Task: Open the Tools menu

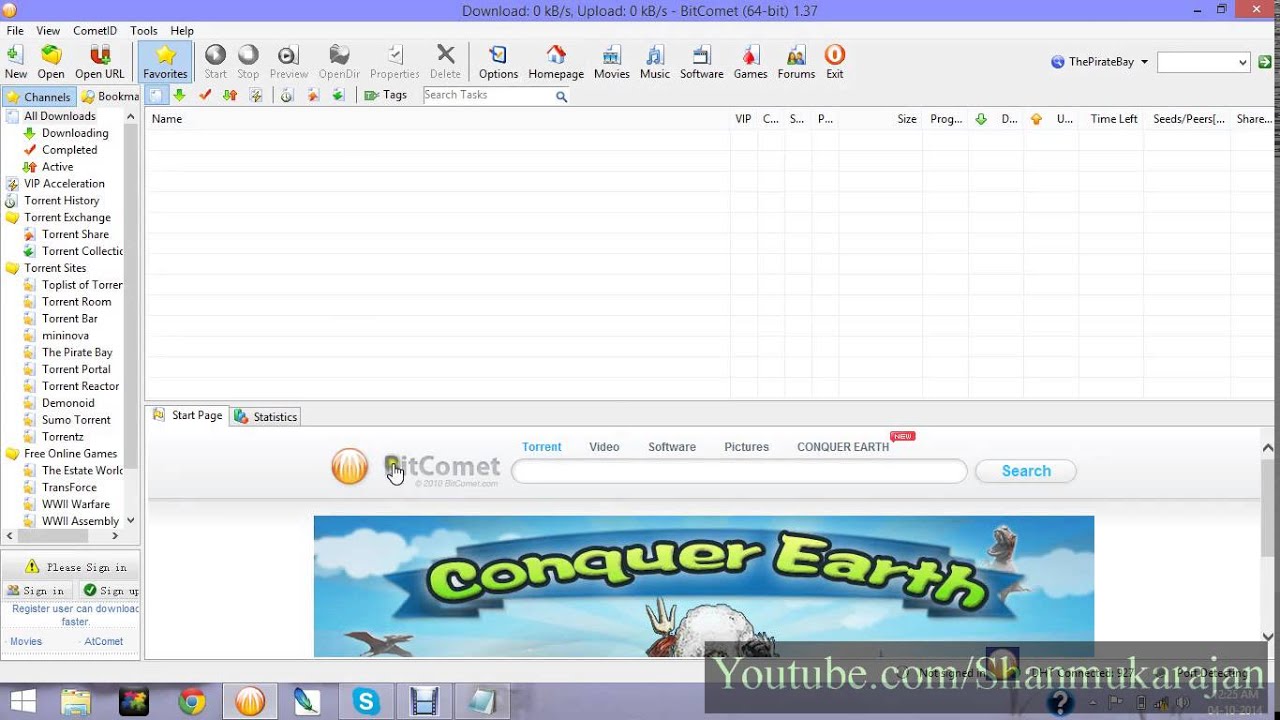Action: (x=144, y=31)
